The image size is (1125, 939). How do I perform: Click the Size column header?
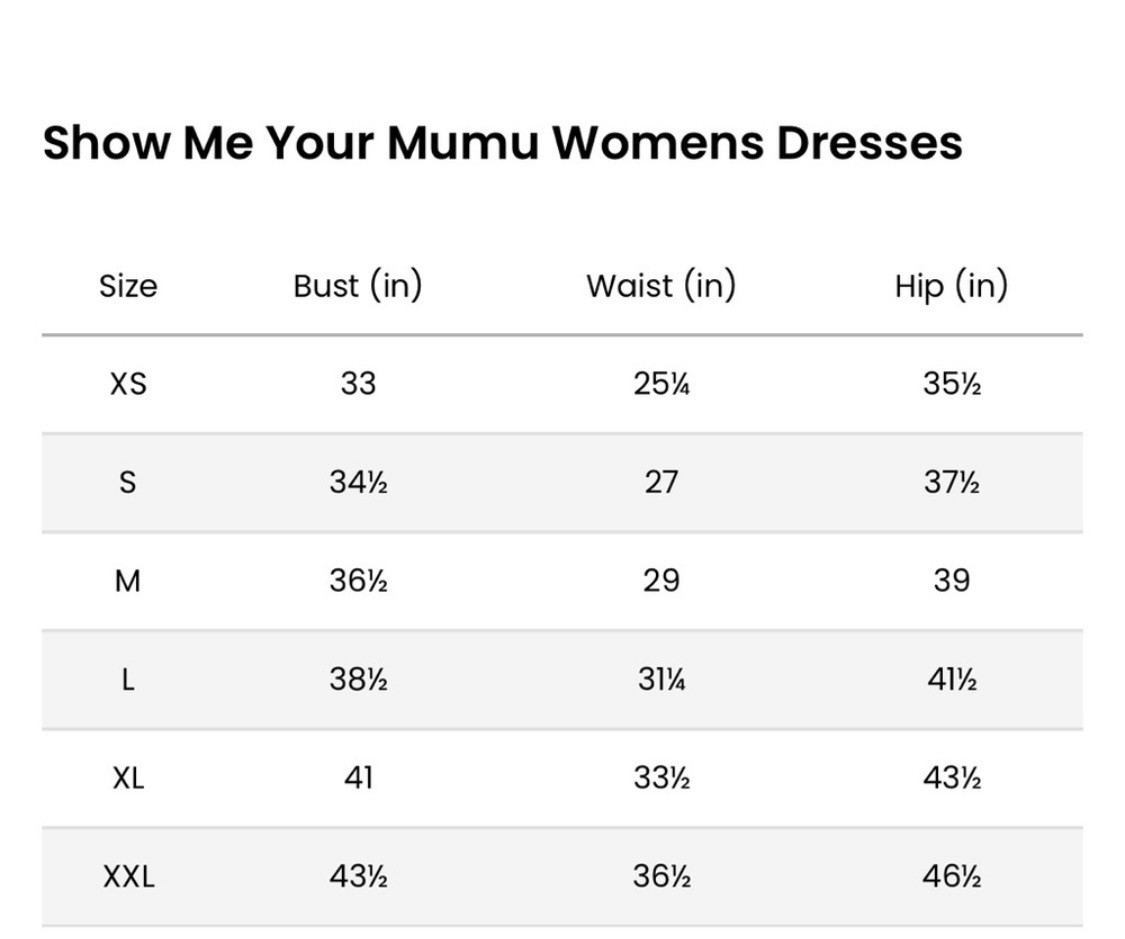click(128, 286)
